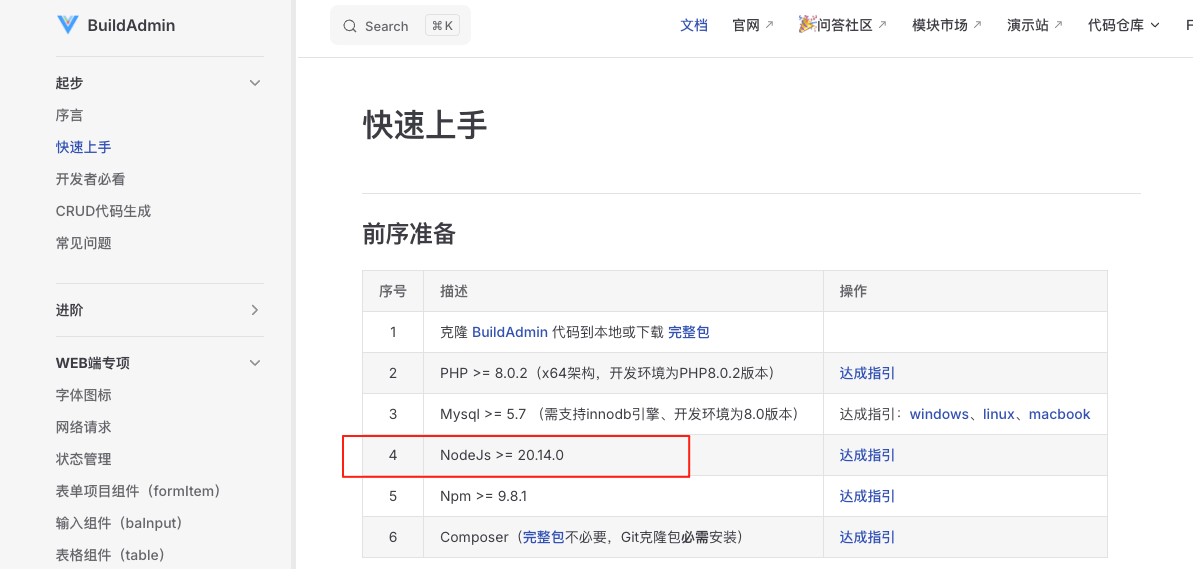Open 输入组件（baInput）in the sidebar

pyautogui.click(x=119, y=523)
